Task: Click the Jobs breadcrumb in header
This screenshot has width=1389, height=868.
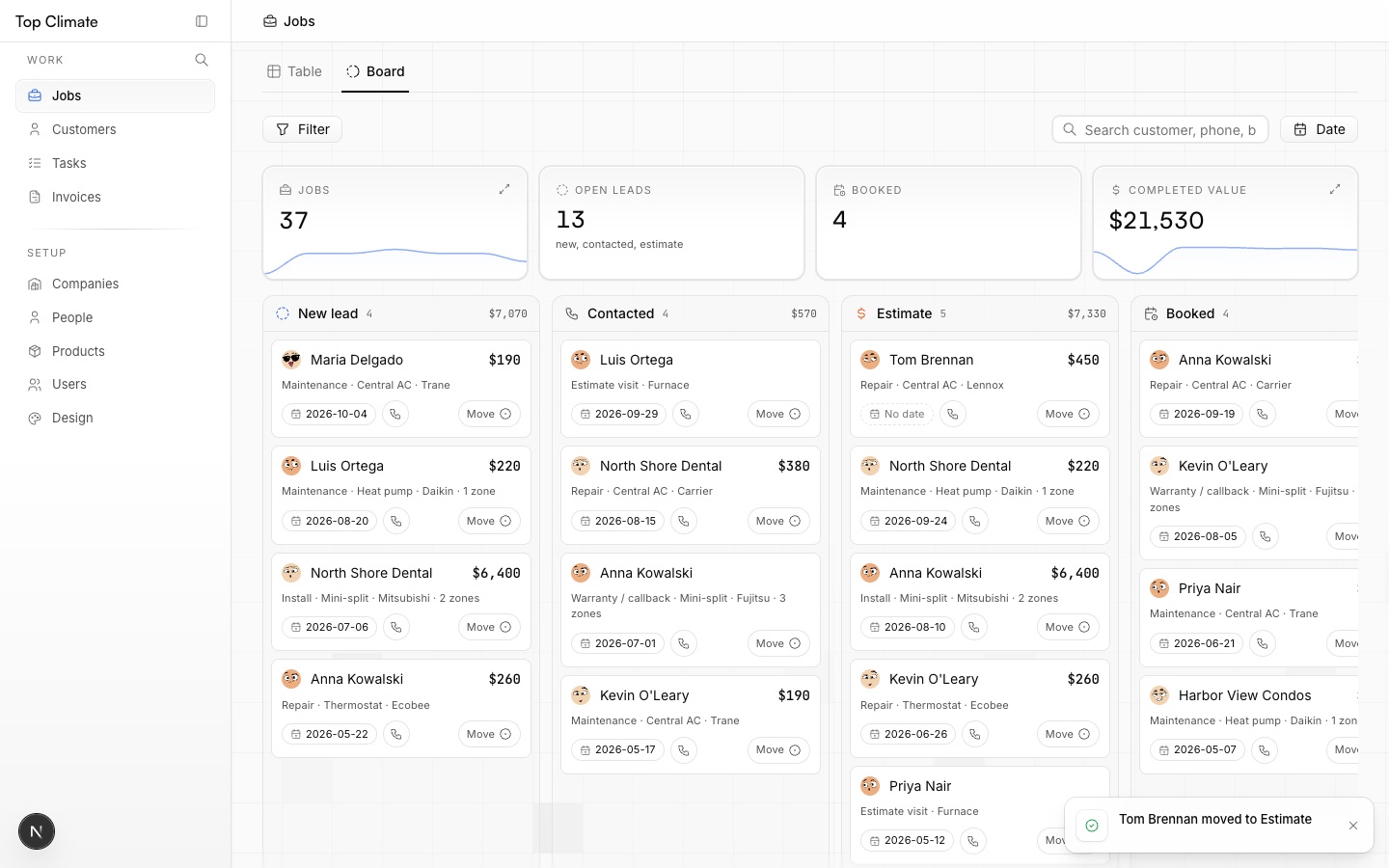Action: point(289,21)
